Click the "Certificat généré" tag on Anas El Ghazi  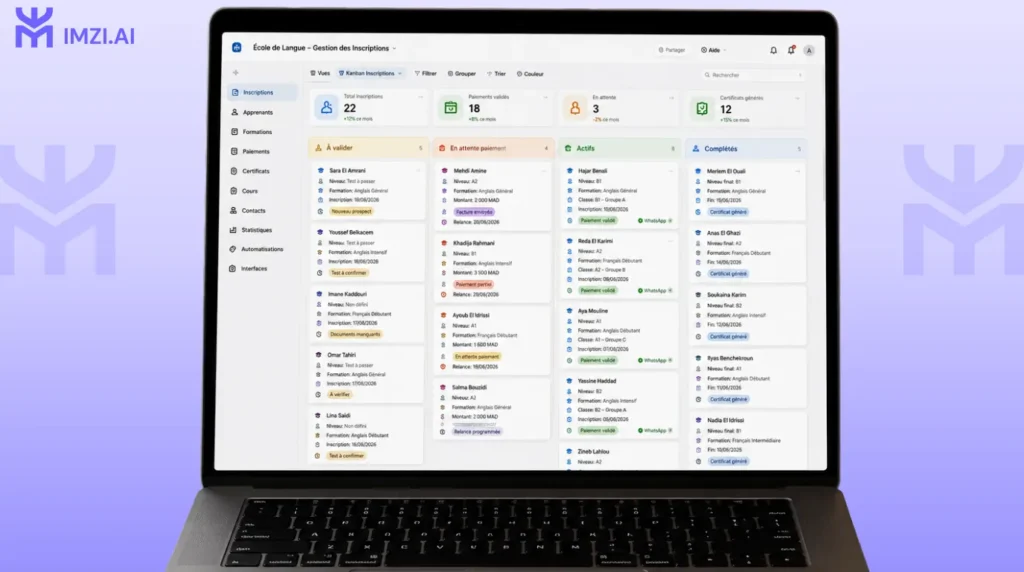[x=728, y=274]
